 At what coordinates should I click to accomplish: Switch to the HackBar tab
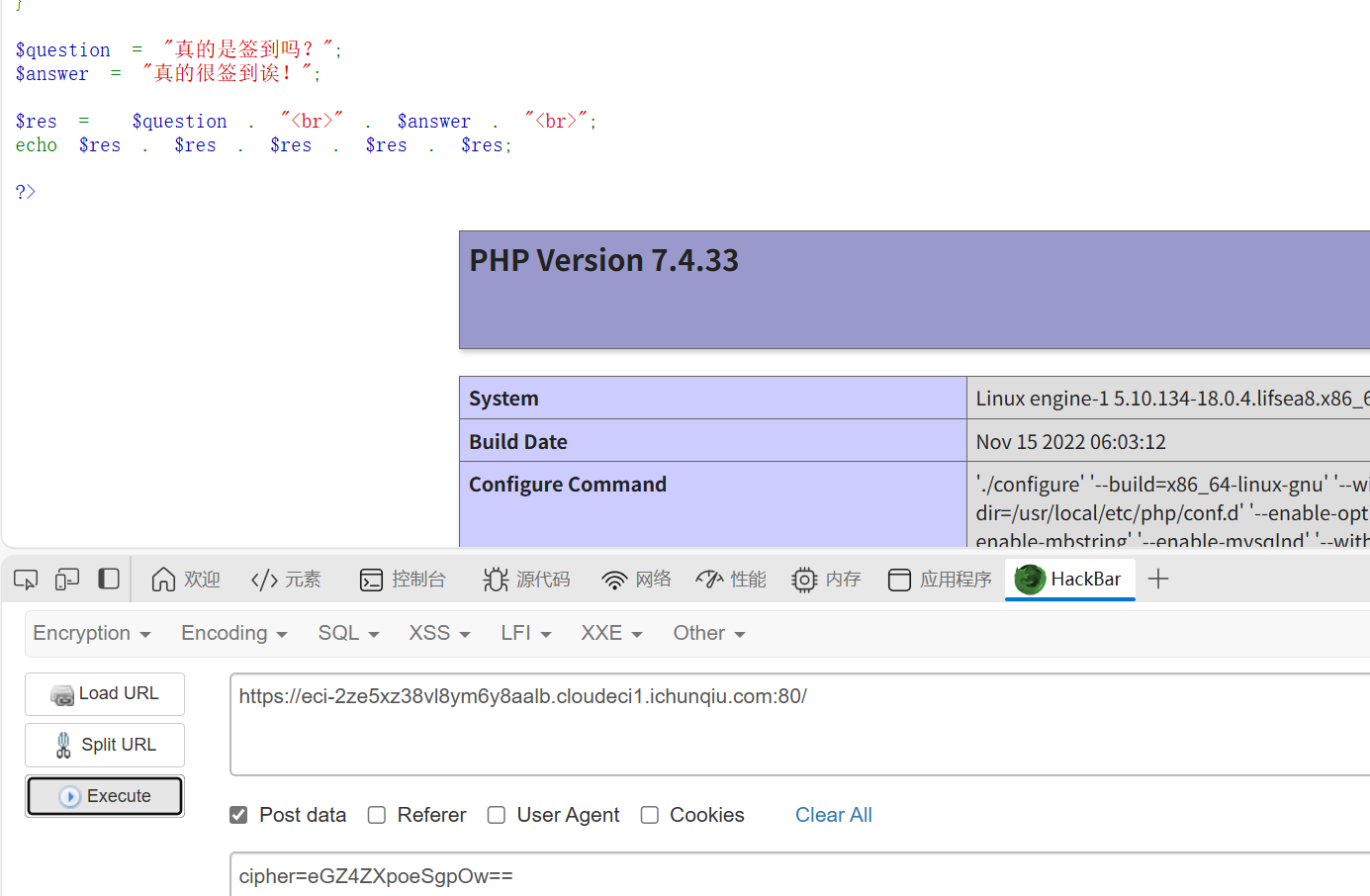pyautogui.click(x=1069, y=580)
